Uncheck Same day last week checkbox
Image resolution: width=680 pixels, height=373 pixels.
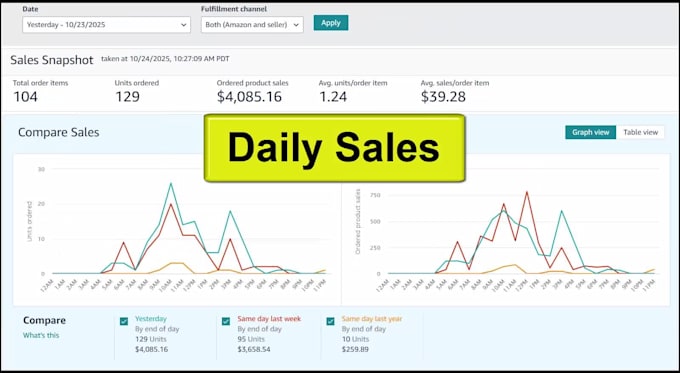point(226,321)
